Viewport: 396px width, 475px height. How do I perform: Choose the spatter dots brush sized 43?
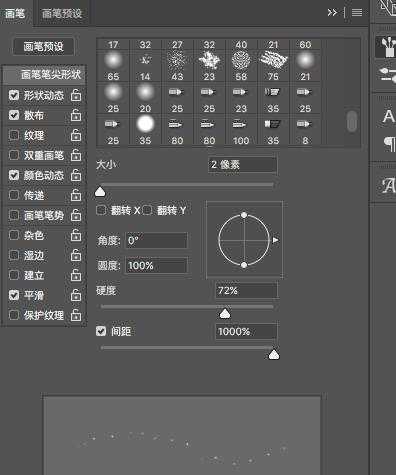(x=177, y=66)
